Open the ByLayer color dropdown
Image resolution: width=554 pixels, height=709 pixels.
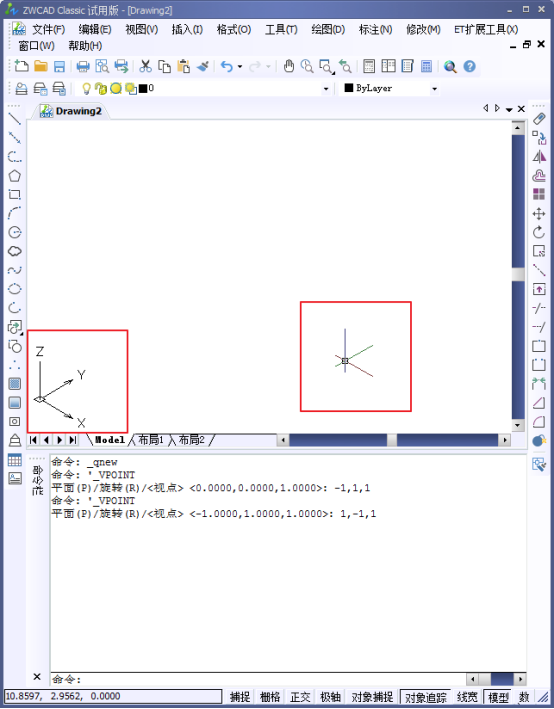(434, 89)
